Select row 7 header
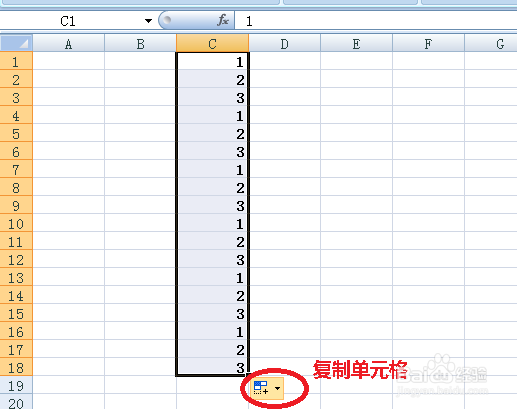 click(x=16, y=169)
